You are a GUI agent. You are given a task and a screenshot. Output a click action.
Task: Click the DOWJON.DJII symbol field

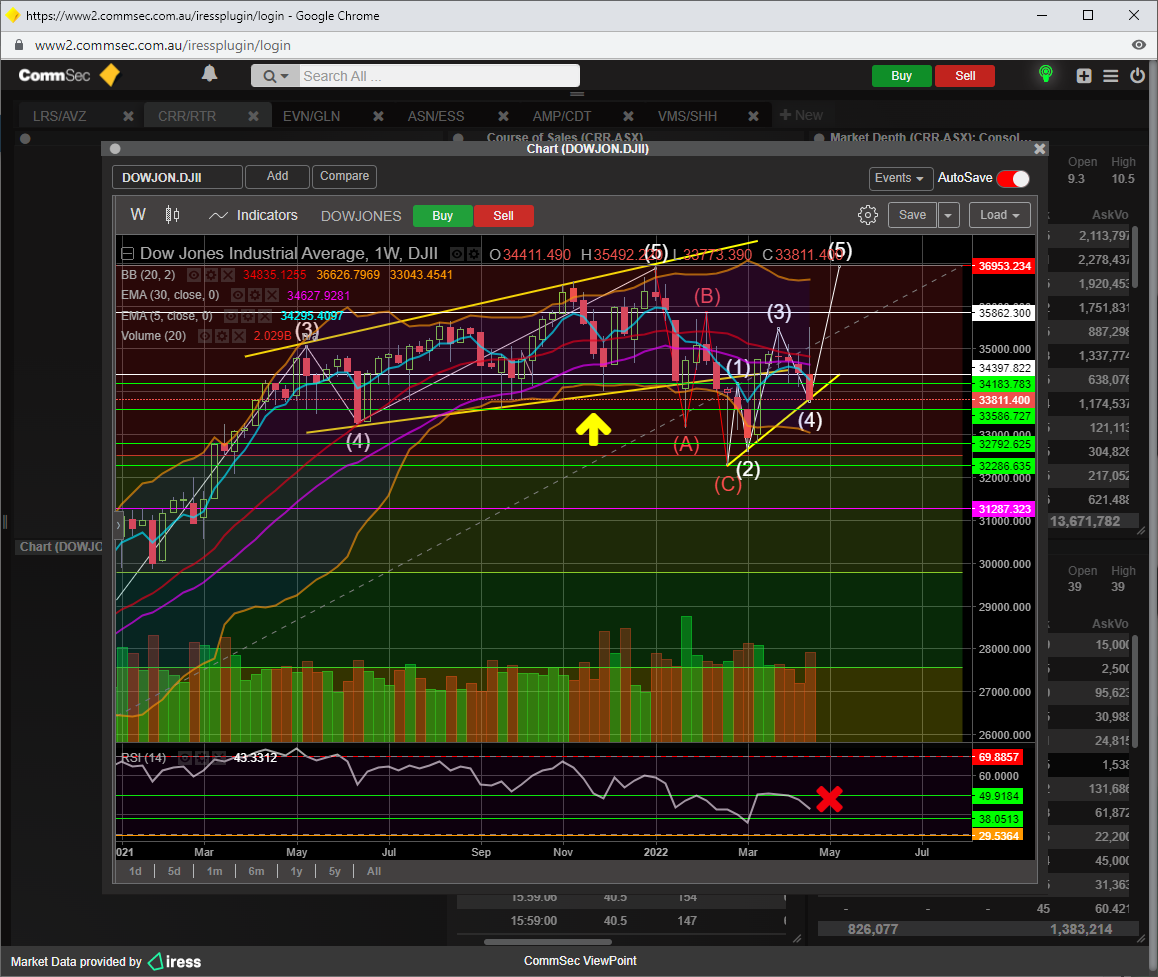177,177
